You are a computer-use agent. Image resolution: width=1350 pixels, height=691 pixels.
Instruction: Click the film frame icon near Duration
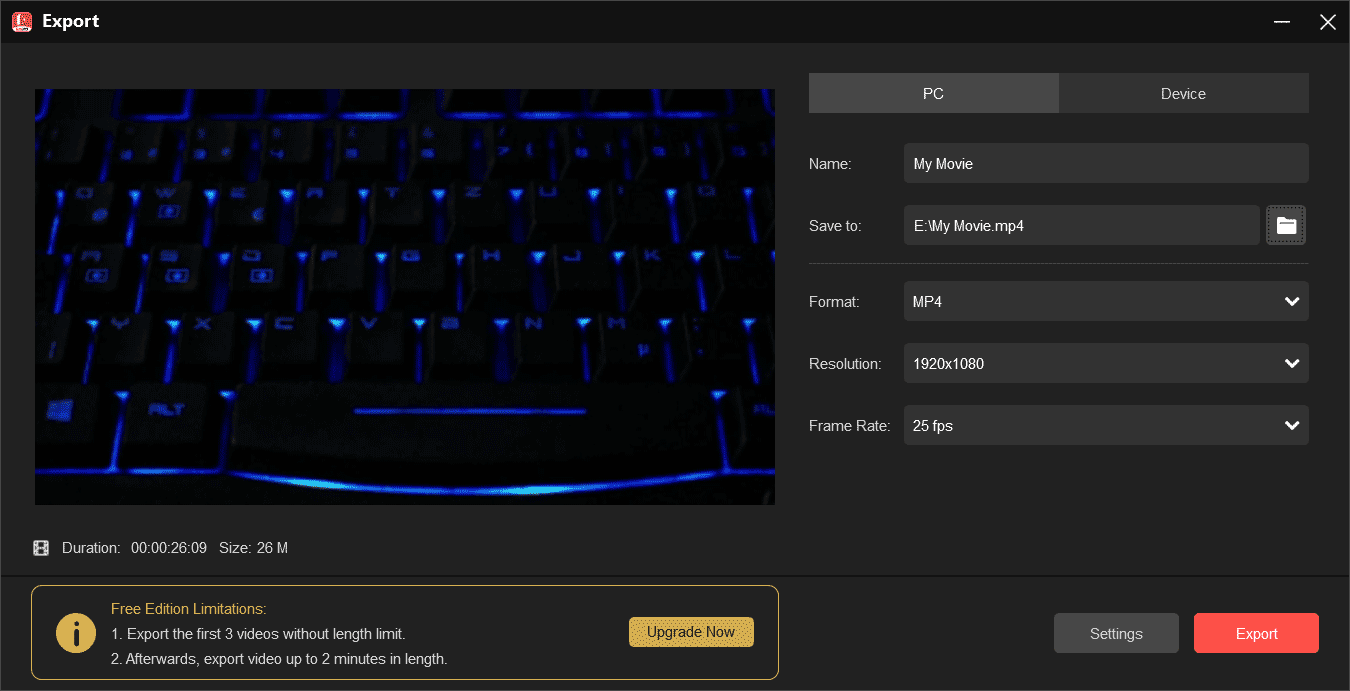click(x=41, y=547)
